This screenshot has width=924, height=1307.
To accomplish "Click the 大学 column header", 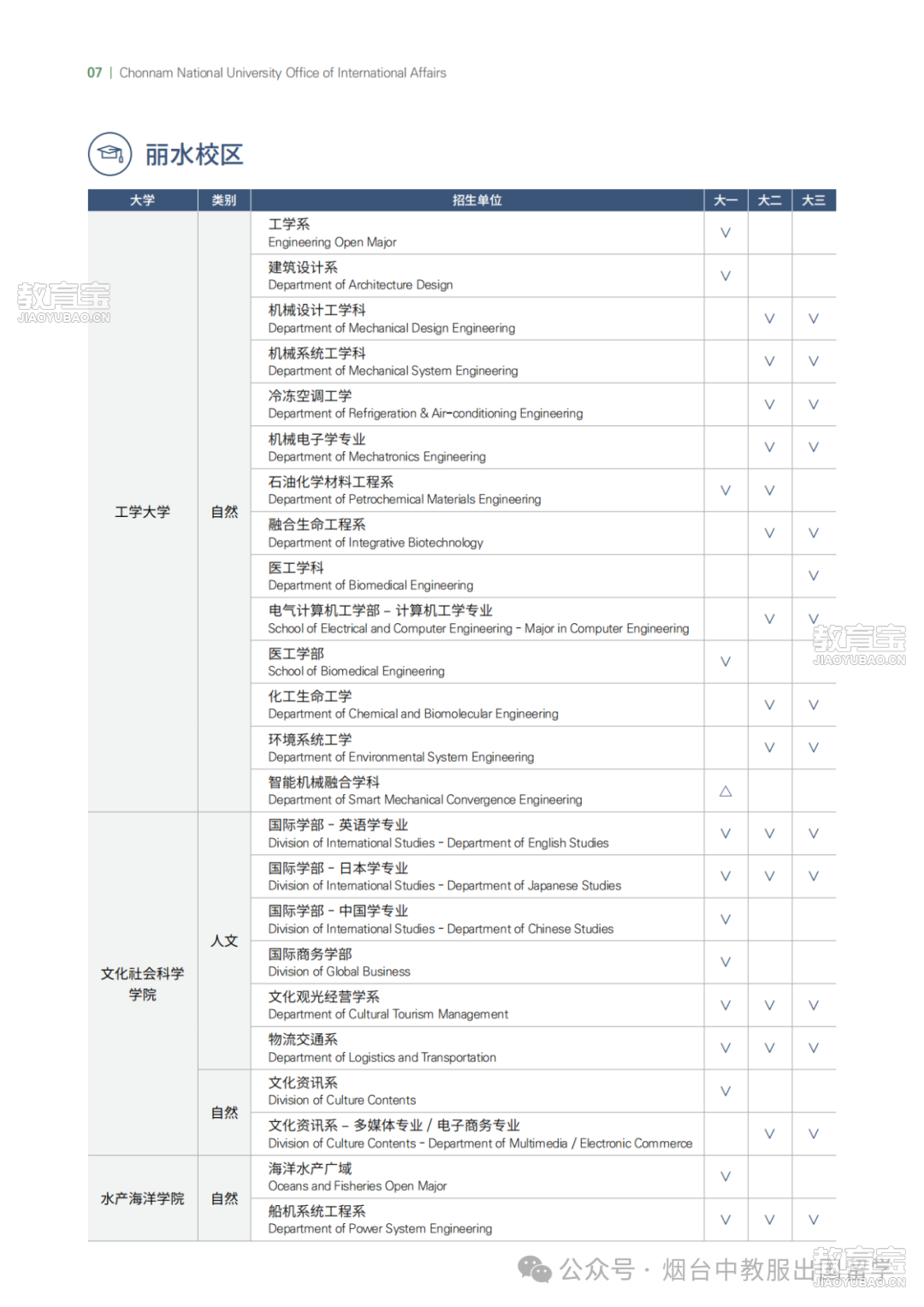I will pyautogui.click(x=143, y=200).
